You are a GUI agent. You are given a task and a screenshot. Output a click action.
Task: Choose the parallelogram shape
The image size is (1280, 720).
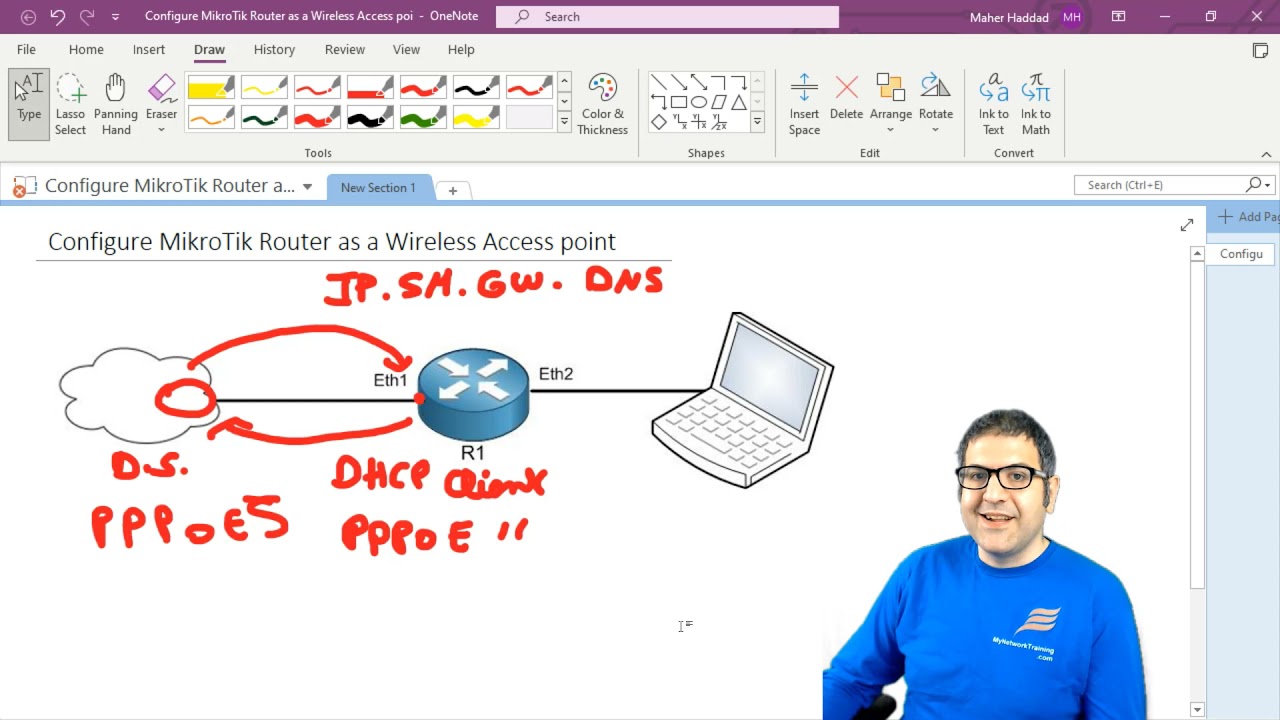pyautogui.click(x=718, y=102)
